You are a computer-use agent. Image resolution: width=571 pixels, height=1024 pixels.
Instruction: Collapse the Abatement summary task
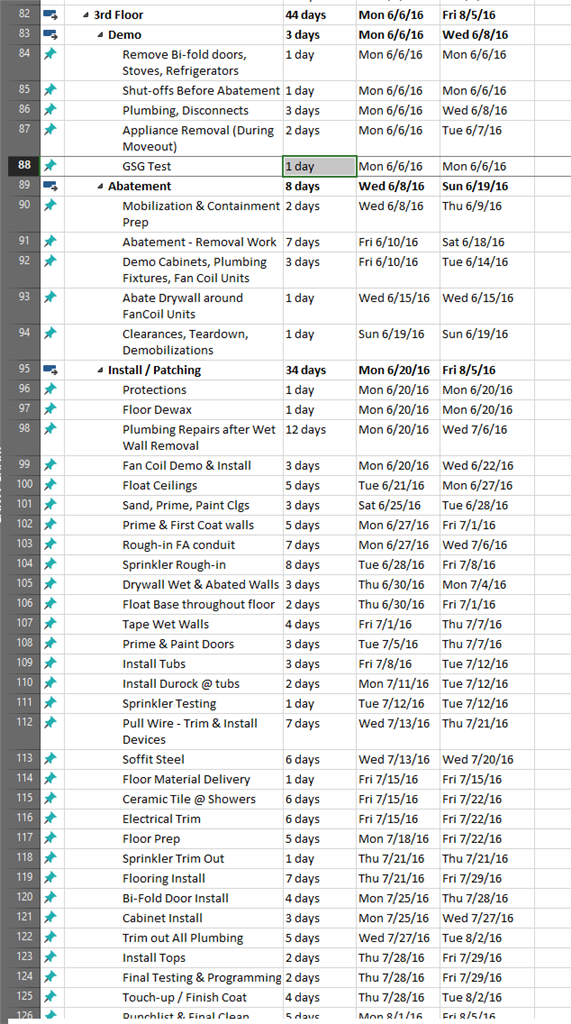[100, 187]
